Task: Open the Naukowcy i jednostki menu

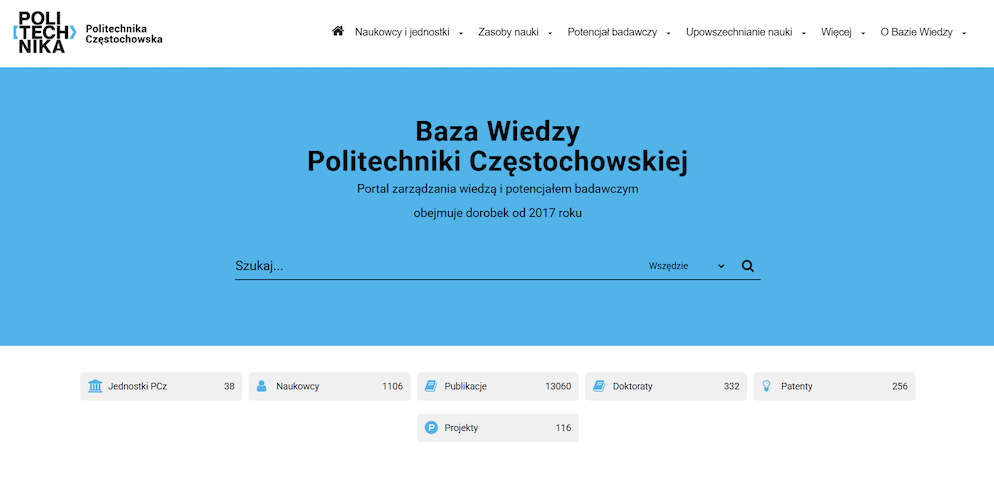Action: tap(402, 32)
